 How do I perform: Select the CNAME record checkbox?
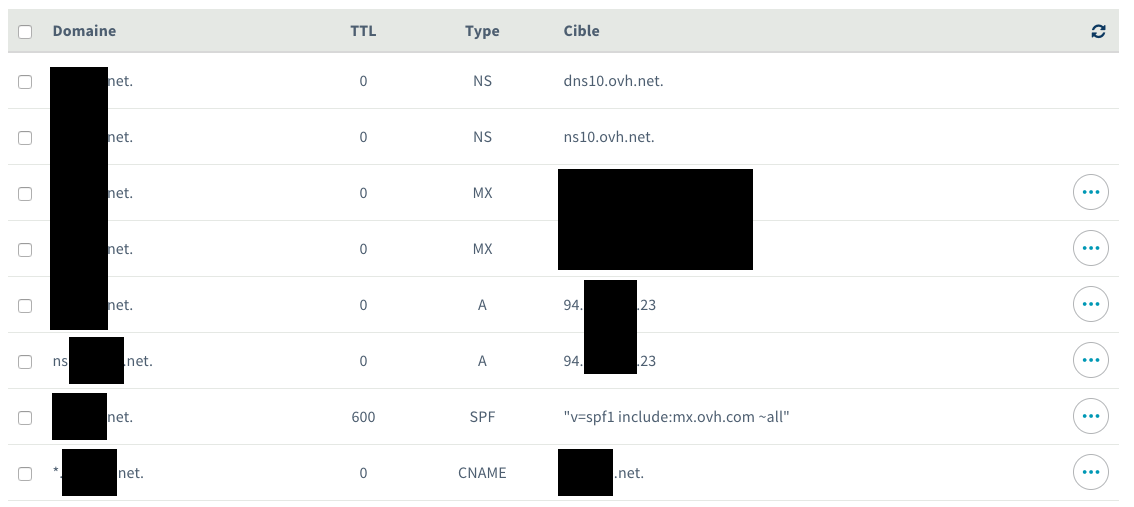pos(25,474)
